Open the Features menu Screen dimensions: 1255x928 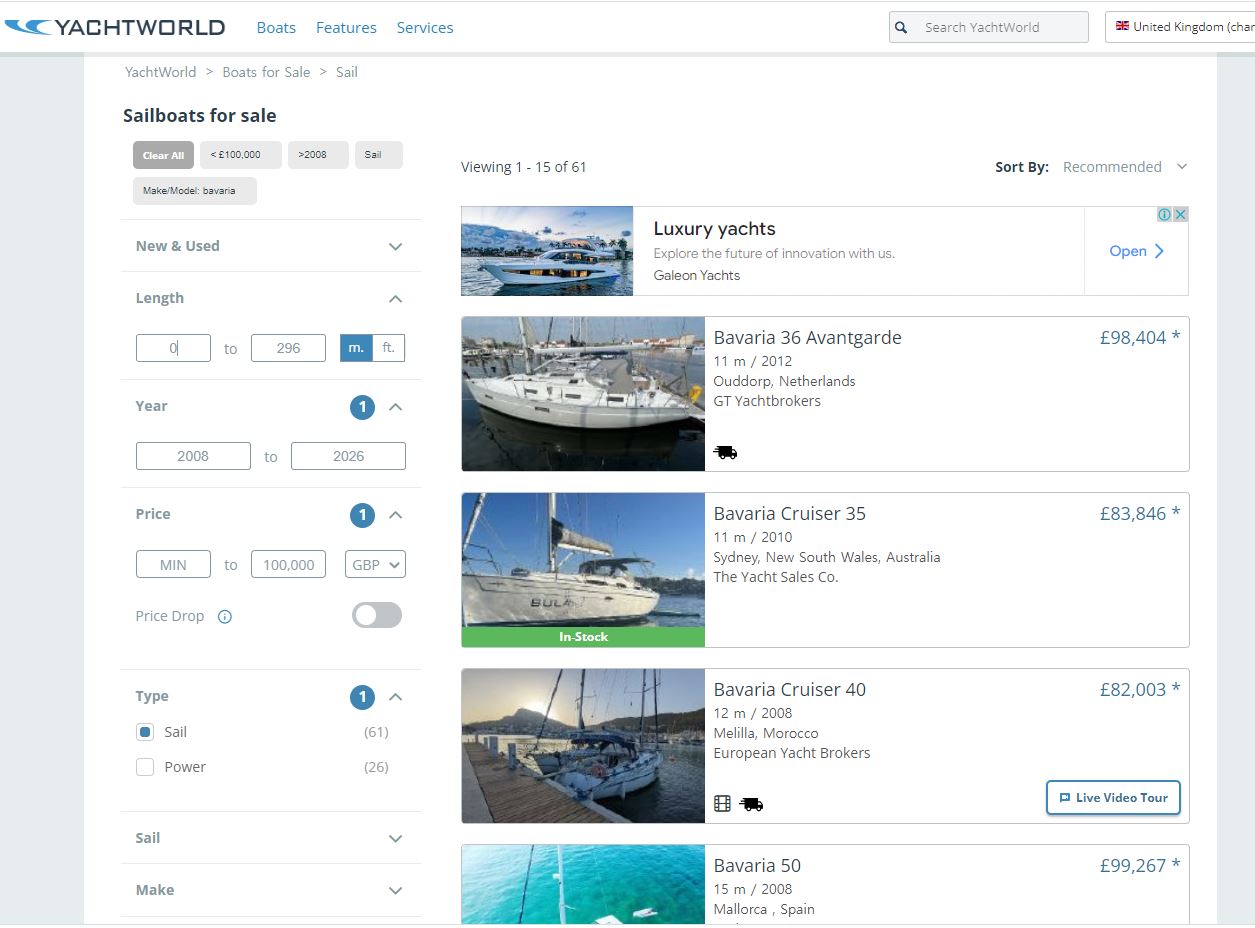(346, 27)
